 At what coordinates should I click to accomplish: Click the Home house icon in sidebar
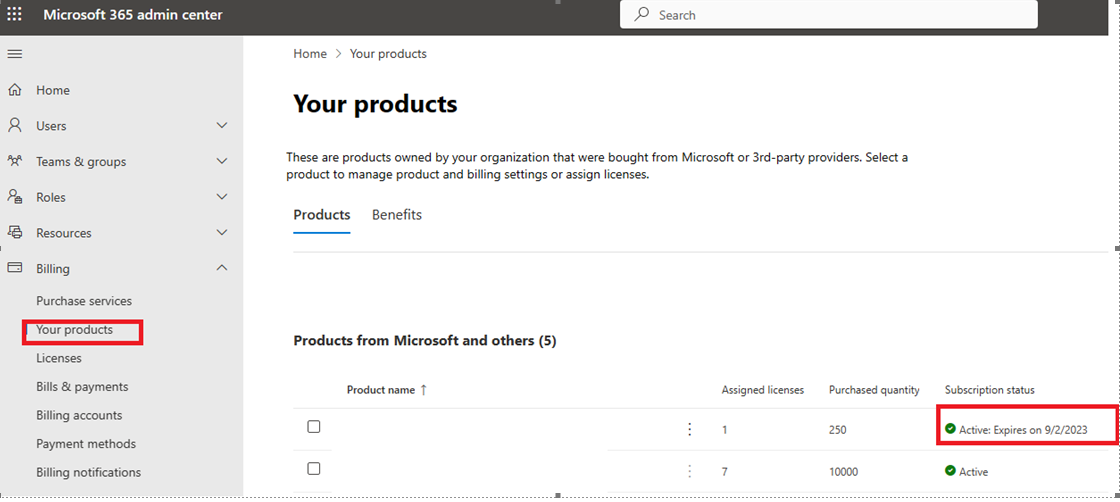15,90
